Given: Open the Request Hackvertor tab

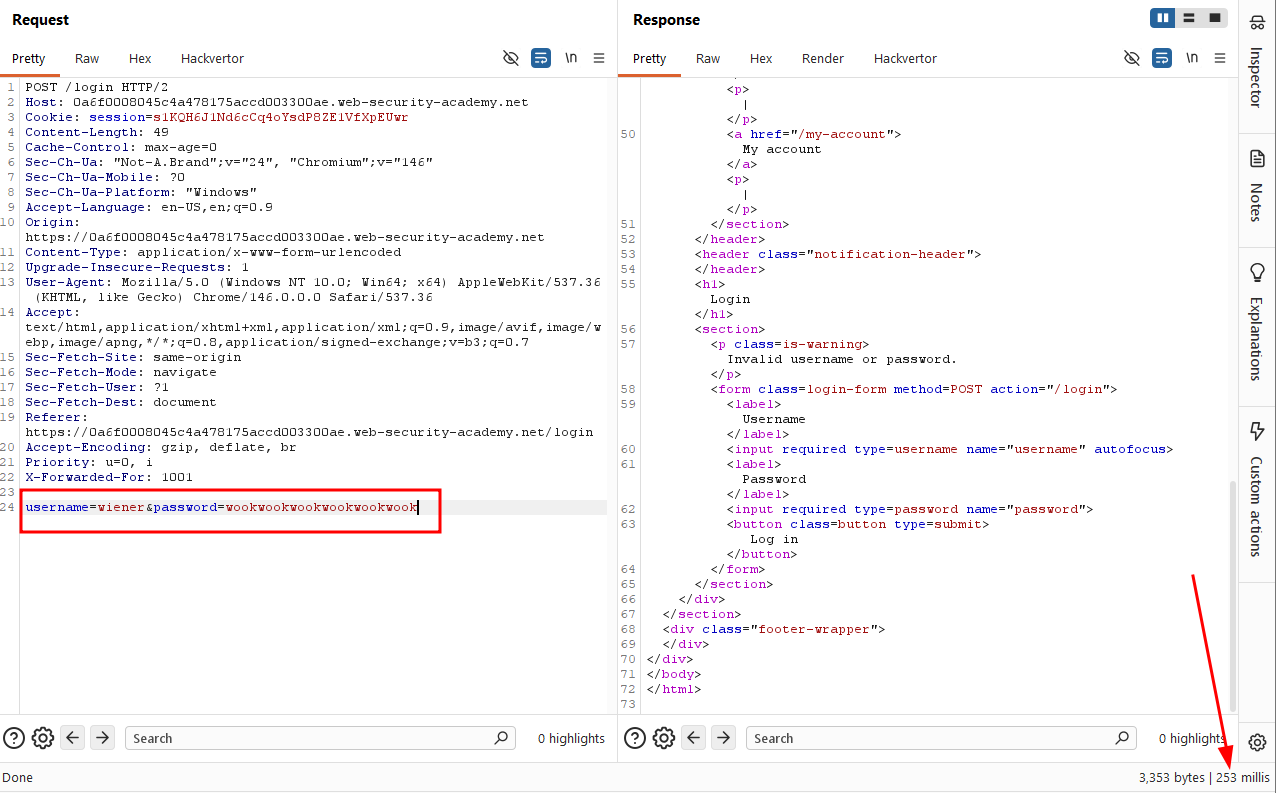Looking at the screenshot, I should click(212, 59).
